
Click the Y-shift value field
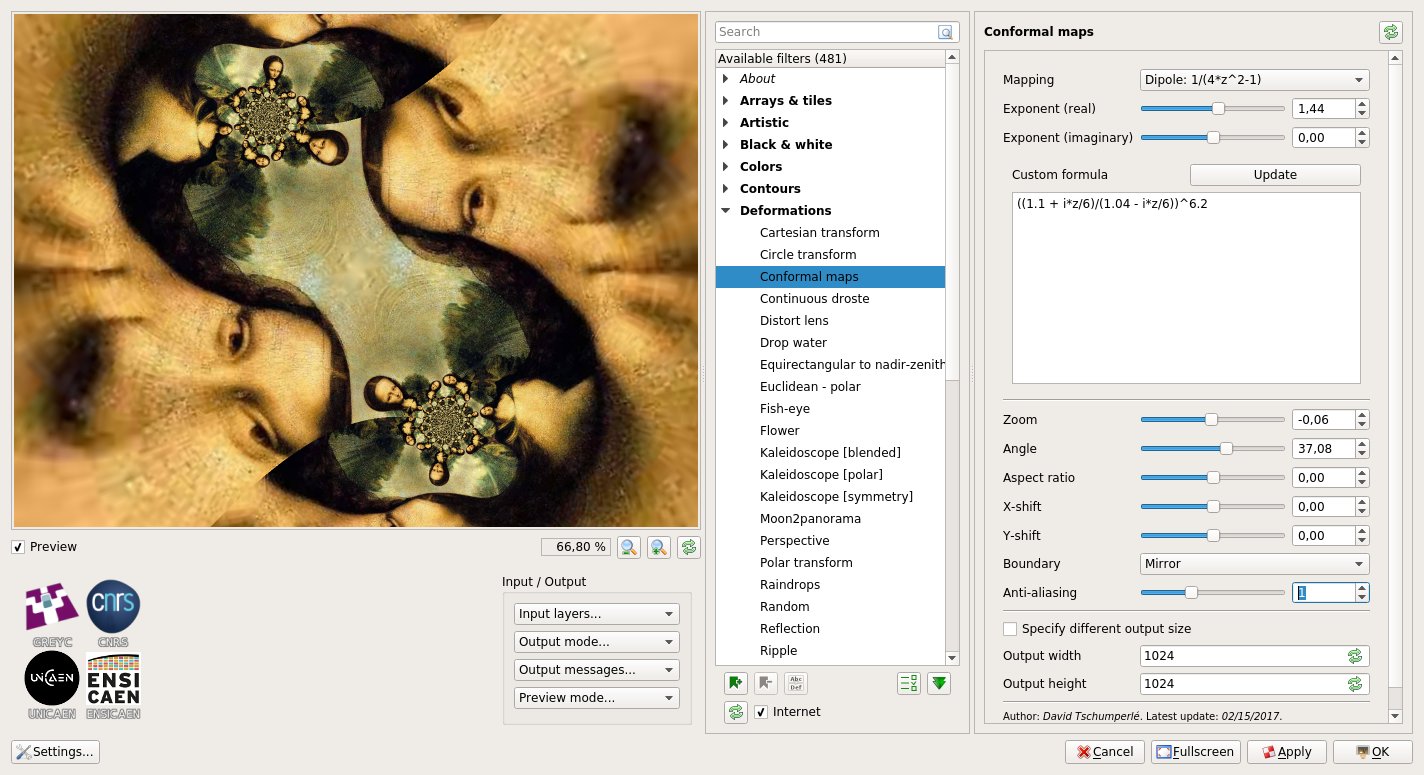point(1324,536)
